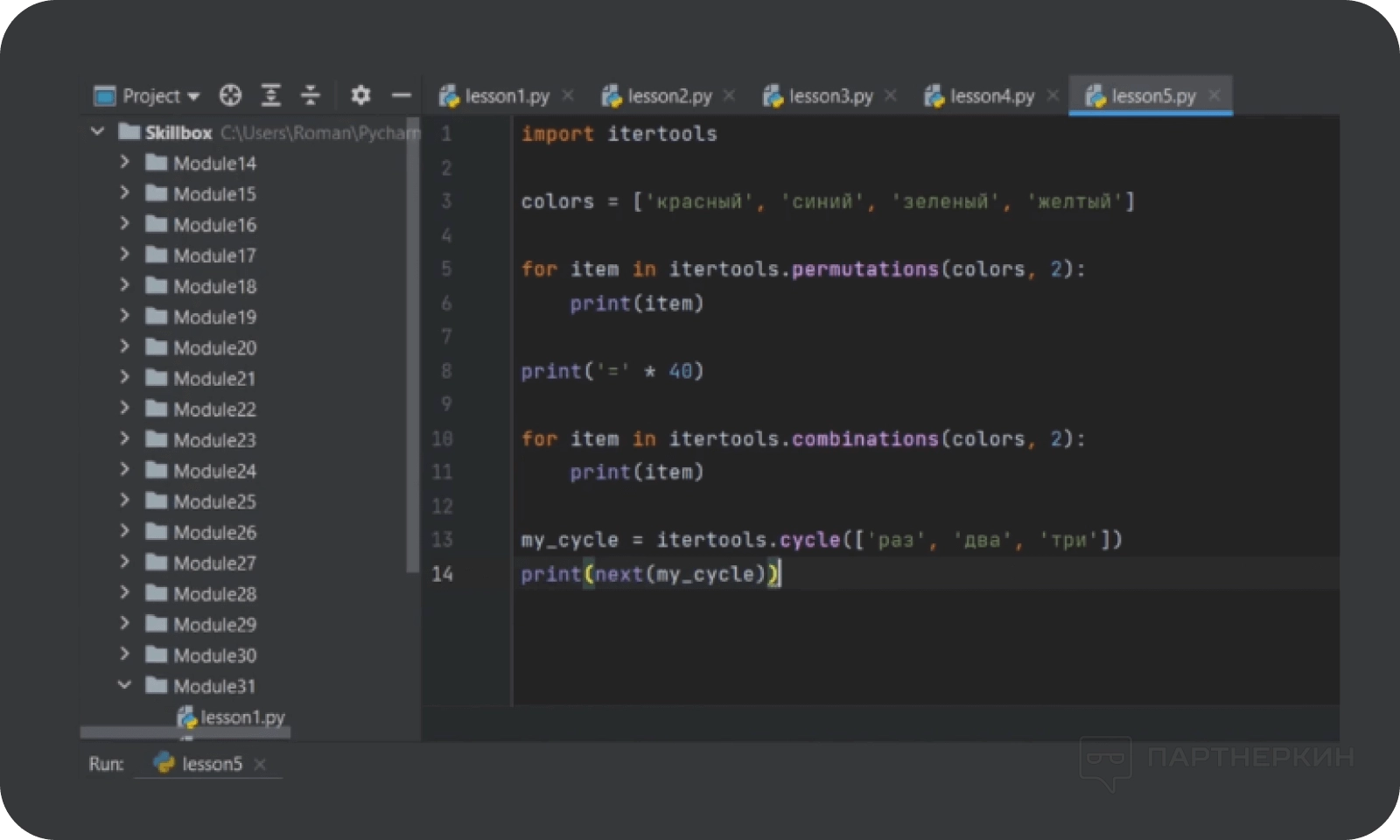Click the Select Opened File locate icon
1400x840 pixels.
coord(230,95)
